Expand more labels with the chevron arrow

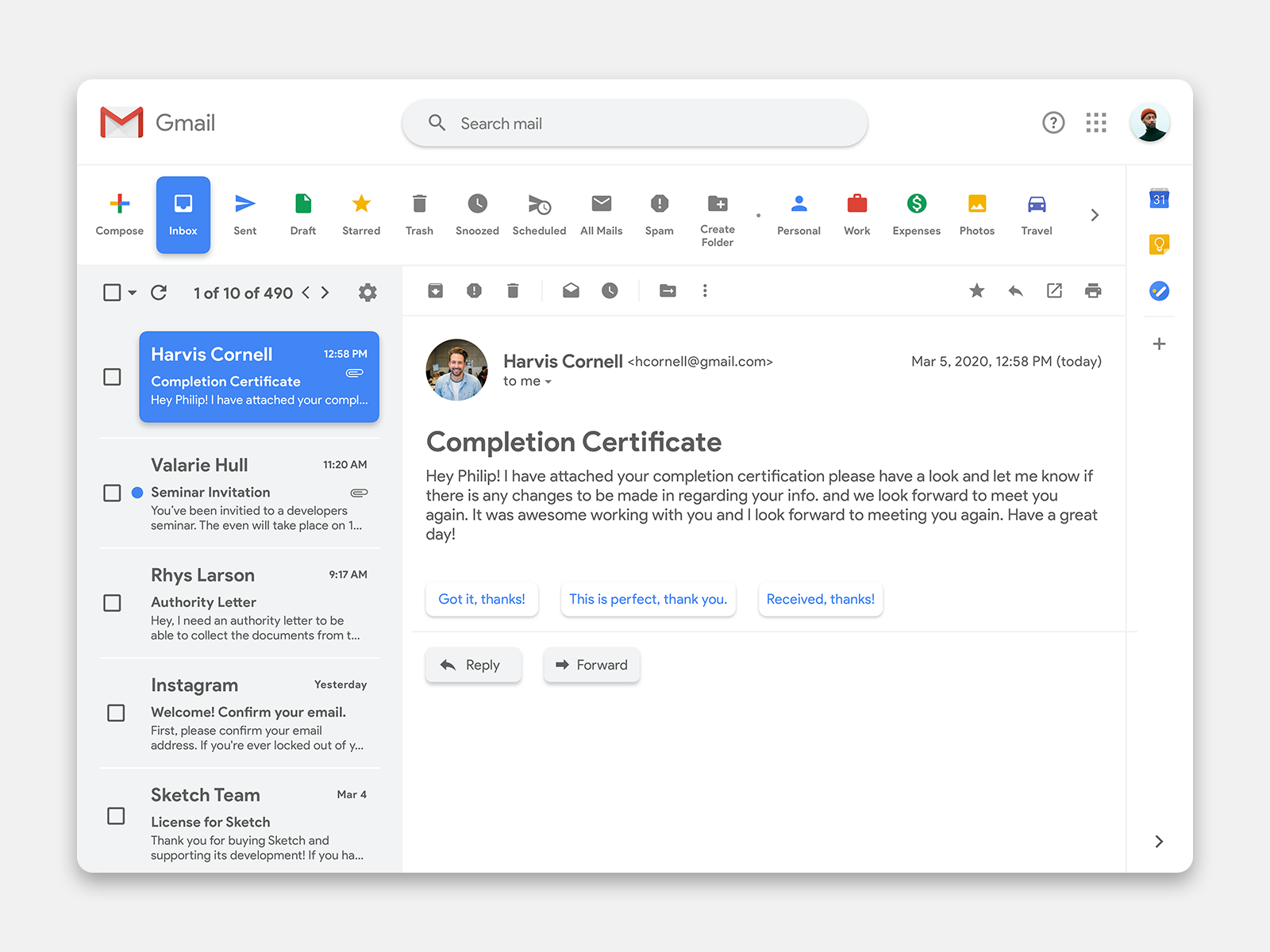pos(1095,214)
